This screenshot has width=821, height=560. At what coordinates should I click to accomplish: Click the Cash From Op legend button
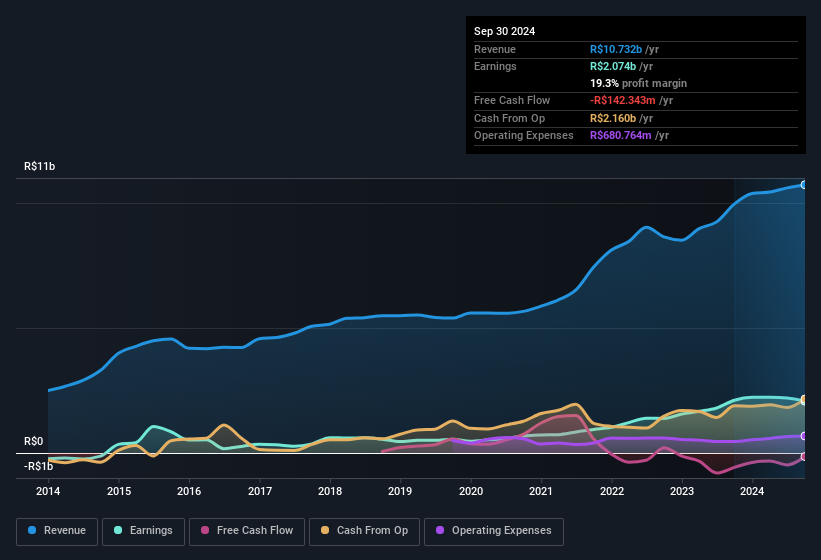tap(365, 530)
